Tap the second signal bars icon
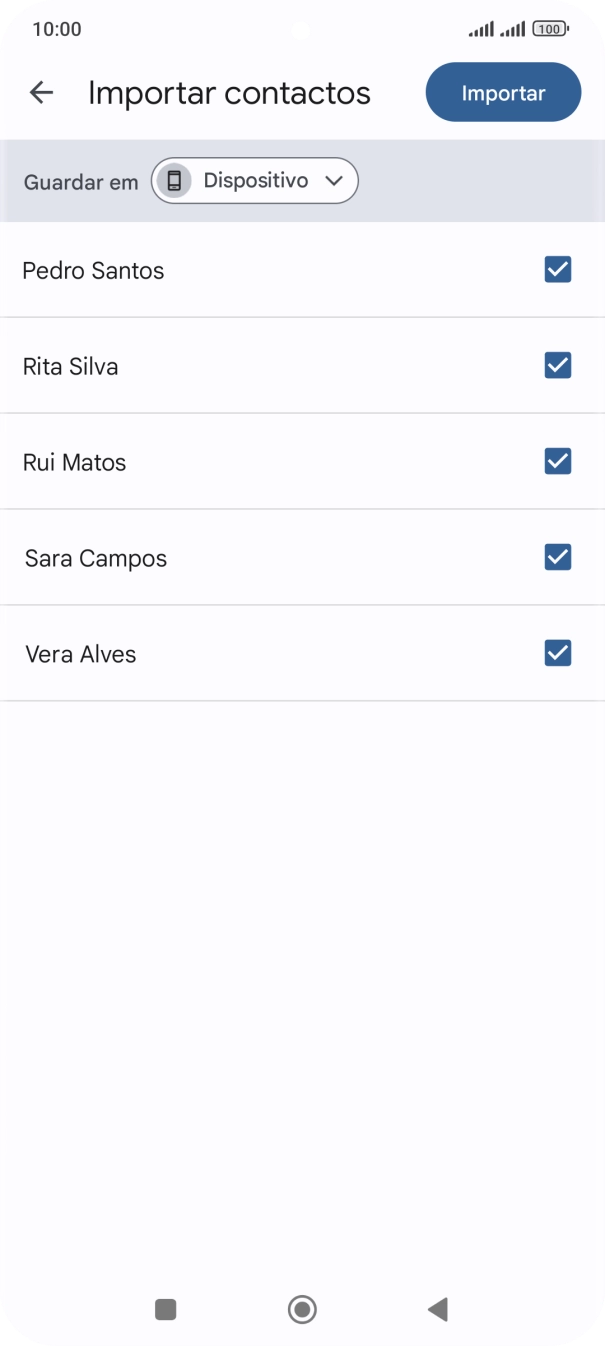The width and height of the screenshot is (605, 1346). click(x=513, y=28)
